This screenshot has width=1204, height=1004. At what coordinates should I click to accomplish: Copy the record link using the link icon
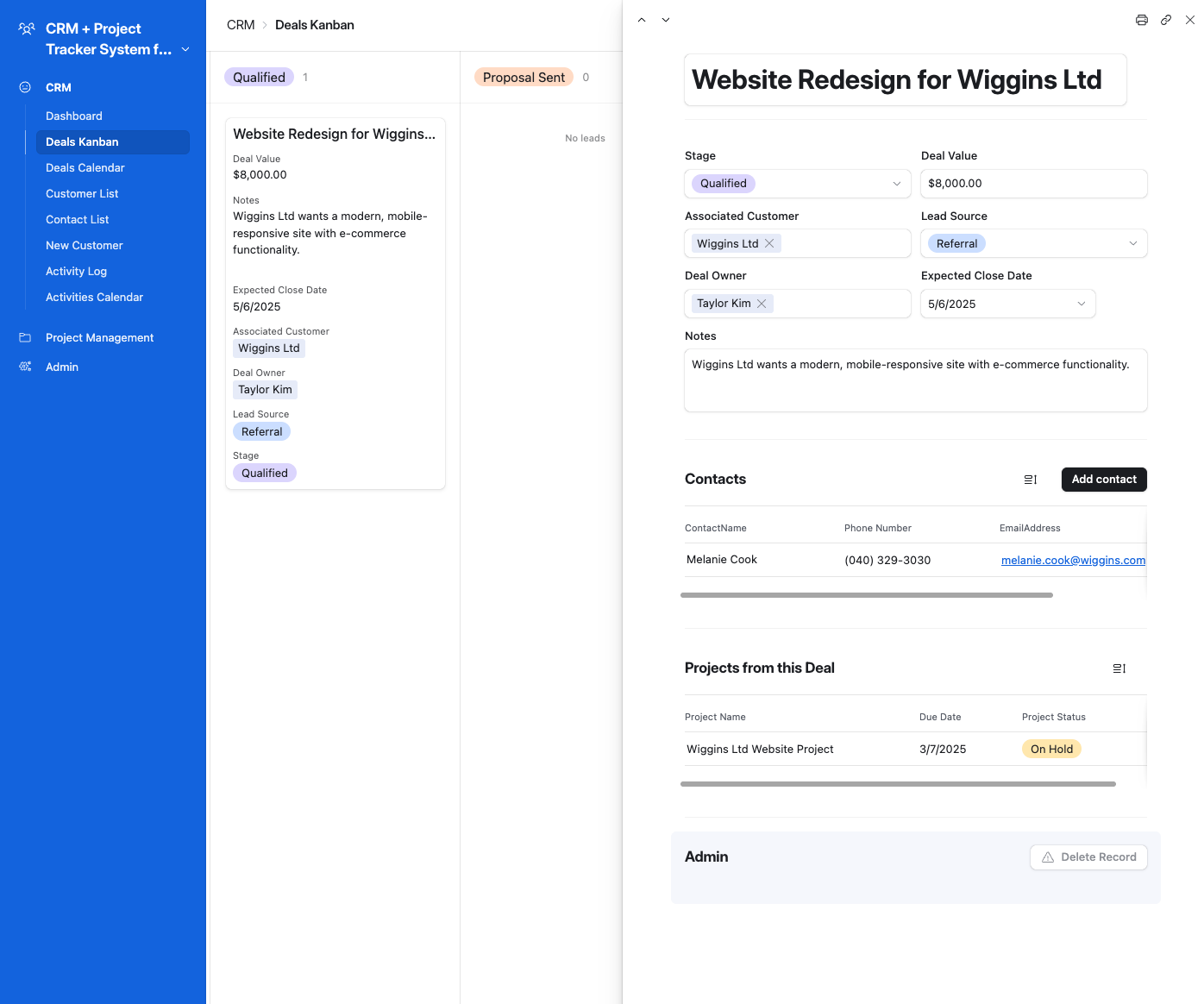[1166, 19]
